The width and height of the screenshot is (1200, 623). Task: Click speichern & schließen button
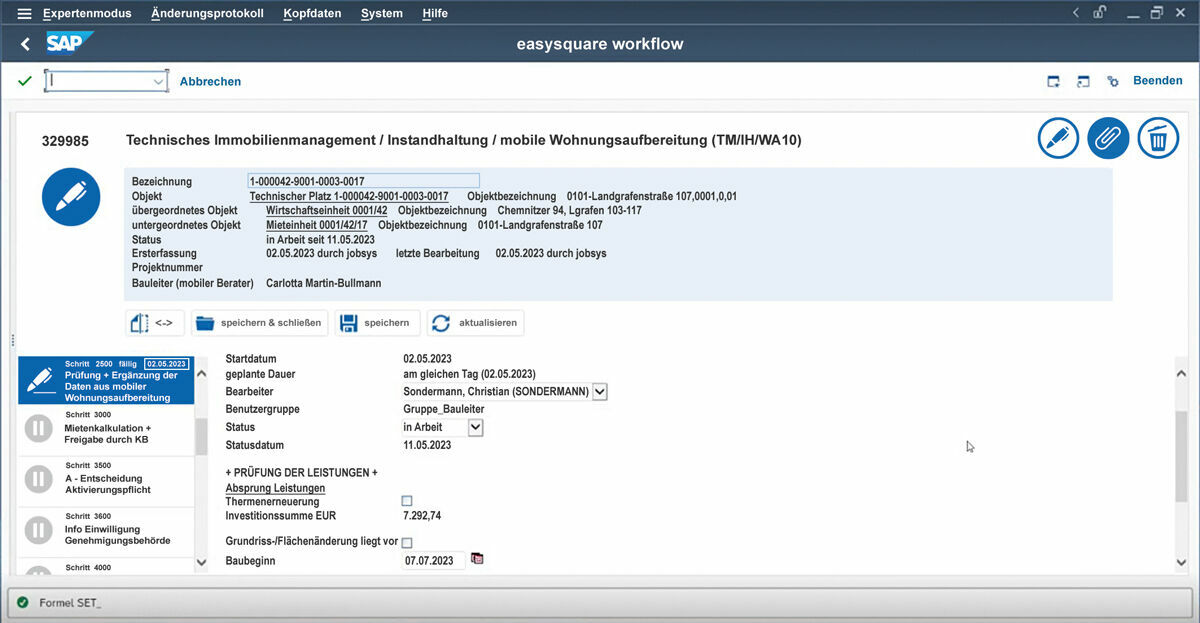[259, 323]
